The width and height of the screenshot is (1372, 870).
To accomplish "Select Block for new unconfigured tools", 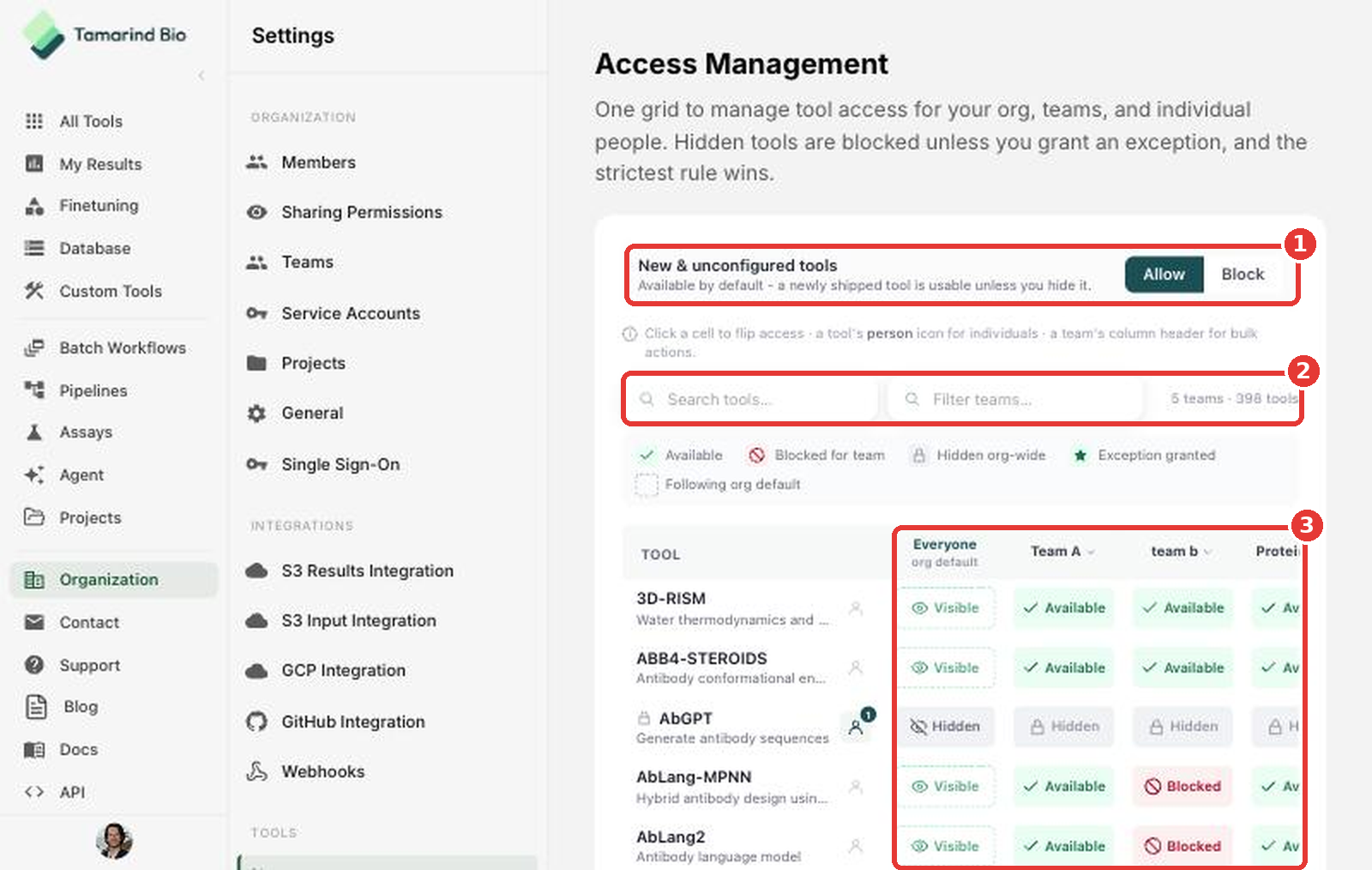I will tap(1243, 275).
